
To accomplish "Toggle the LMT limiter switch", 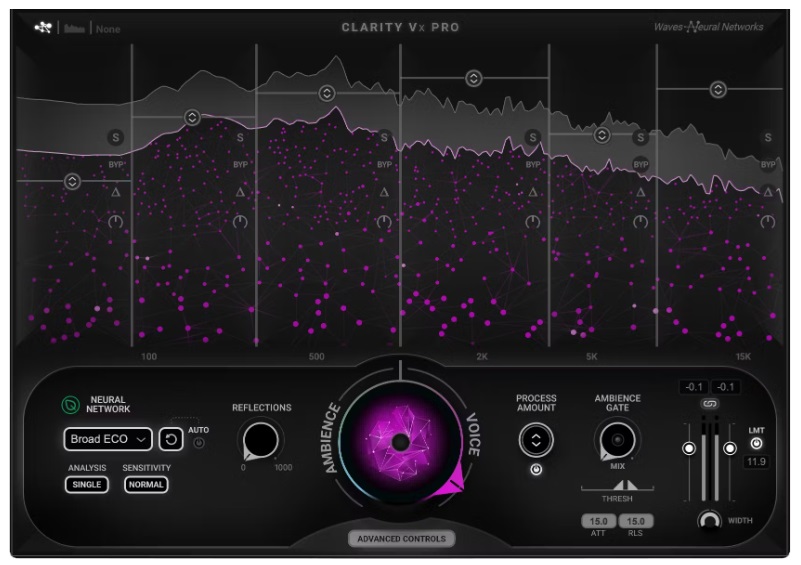I will (x=757, y=443).
